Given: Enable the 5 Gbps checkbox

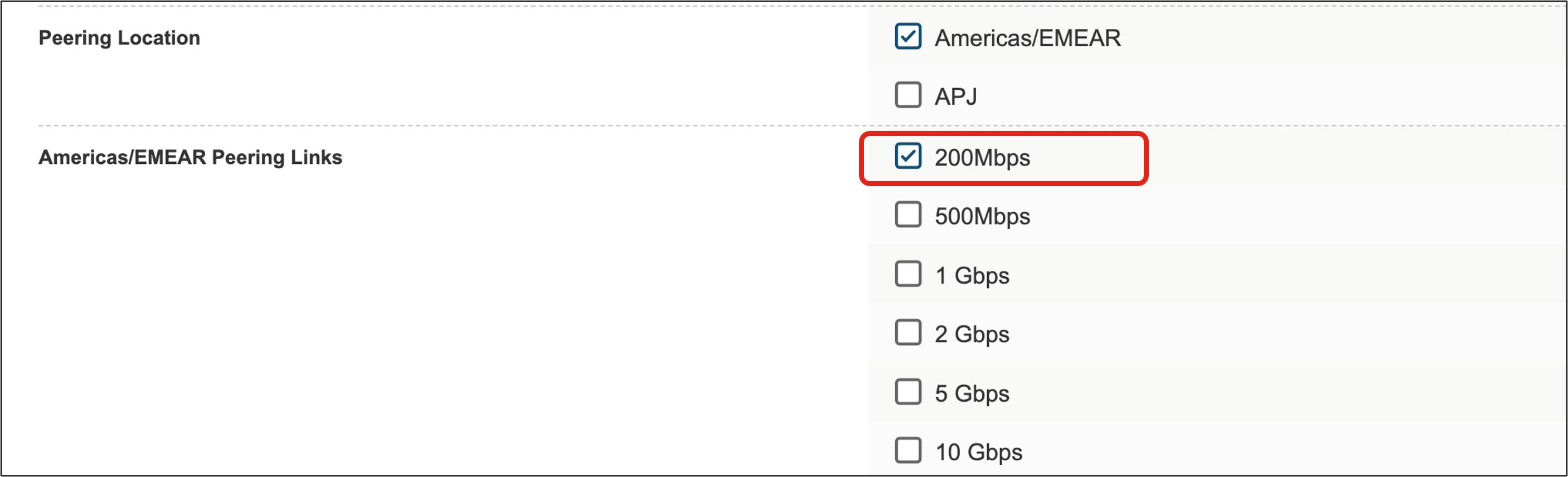Looking at the screenshot, I should click(907, 392).
